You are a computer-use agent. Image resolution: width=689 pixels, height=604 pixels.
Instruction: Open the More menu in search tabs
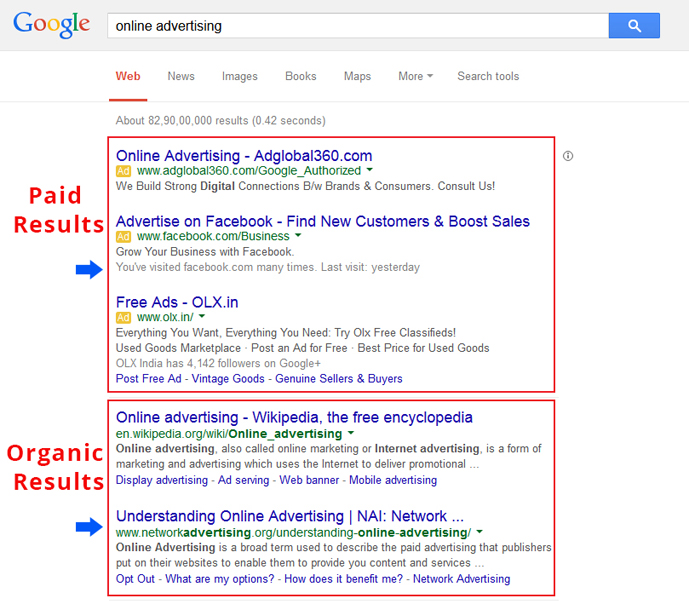coord(415,76)
